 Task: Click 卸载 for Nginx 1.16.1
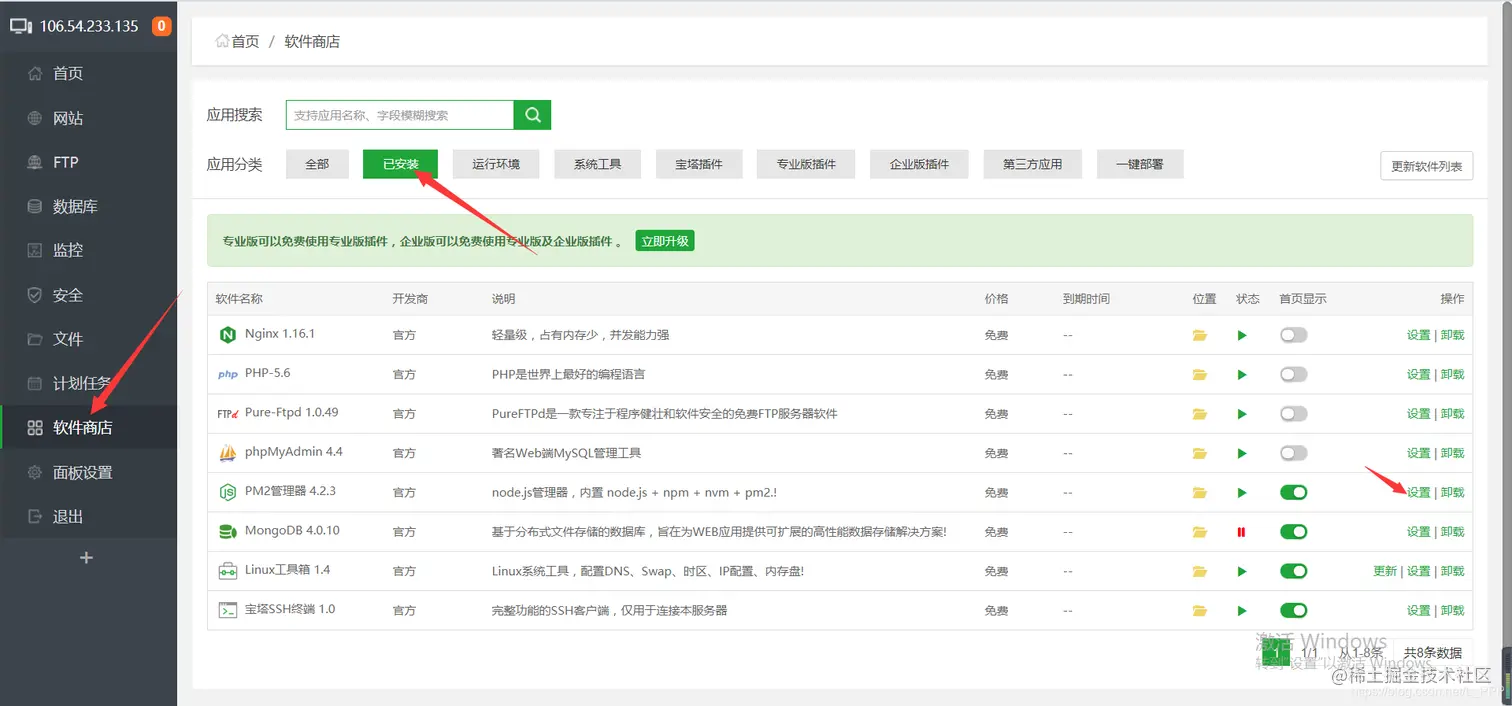pos(1452,335)
